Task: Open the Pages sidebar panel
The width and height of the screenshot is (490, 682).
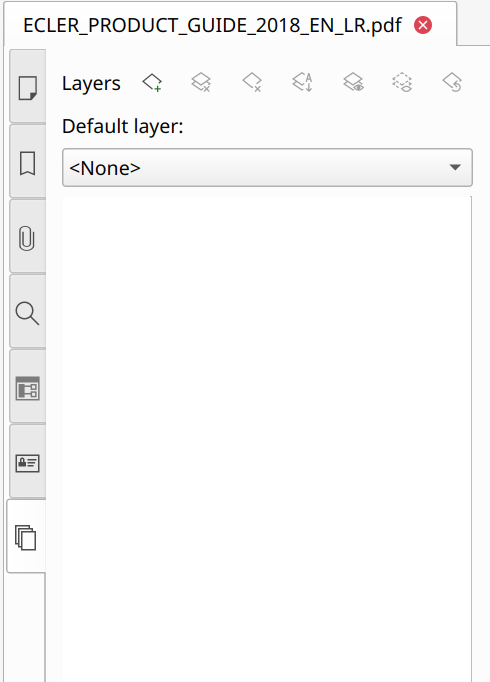Action: coord(28,88)
